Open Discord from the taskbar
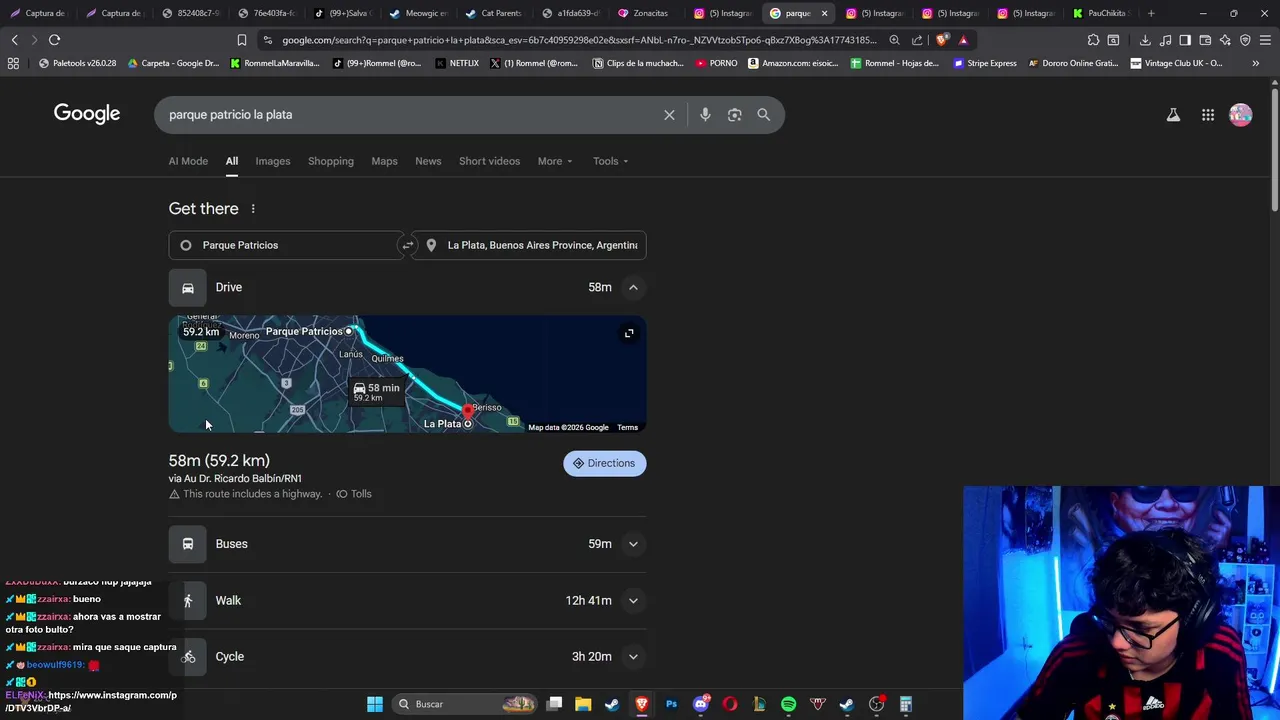Viewport: 1280px width, 720px height. (701, 704)
